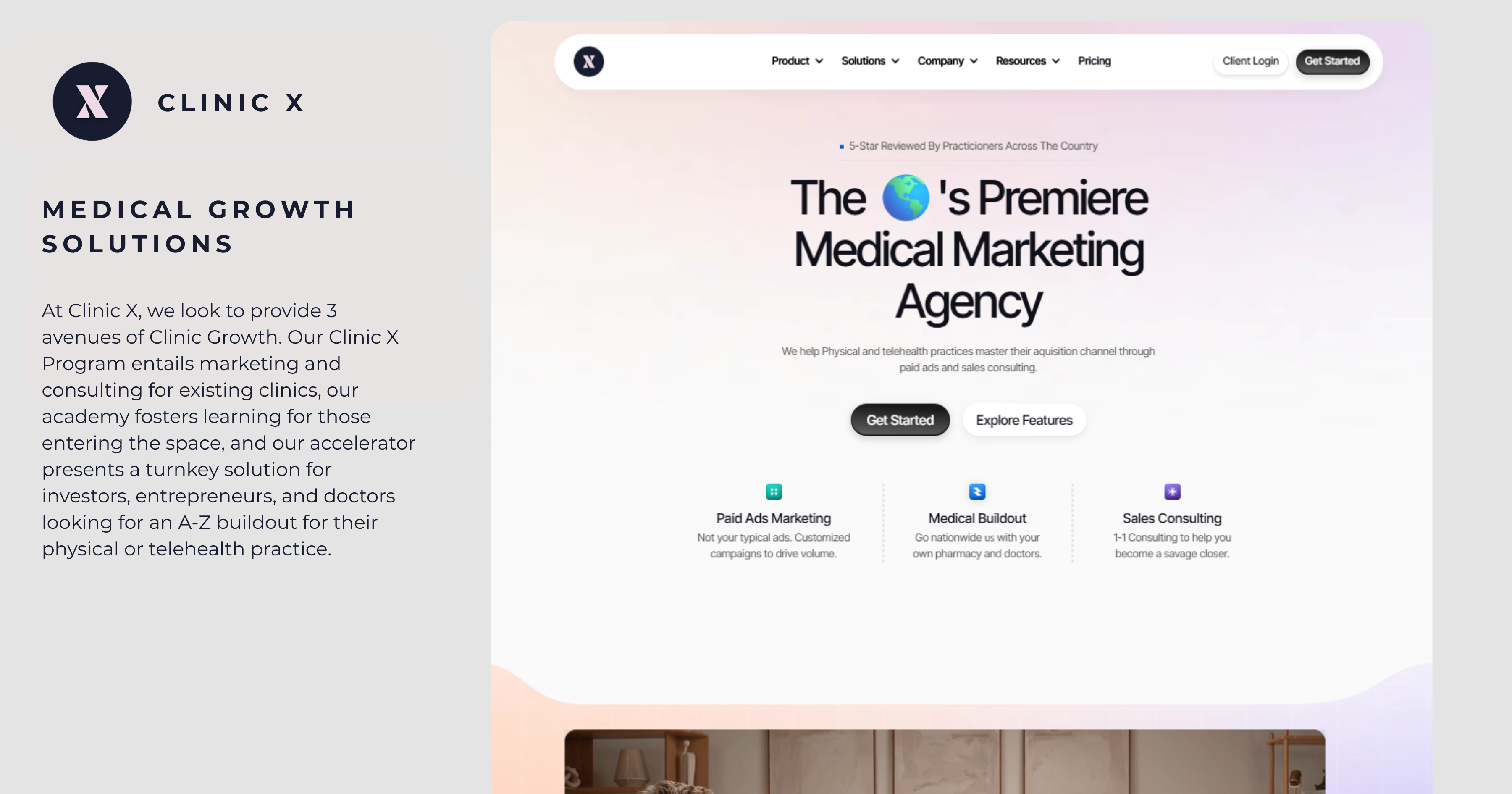Click the interior room photo thumbnail

(x=945, y=762)
